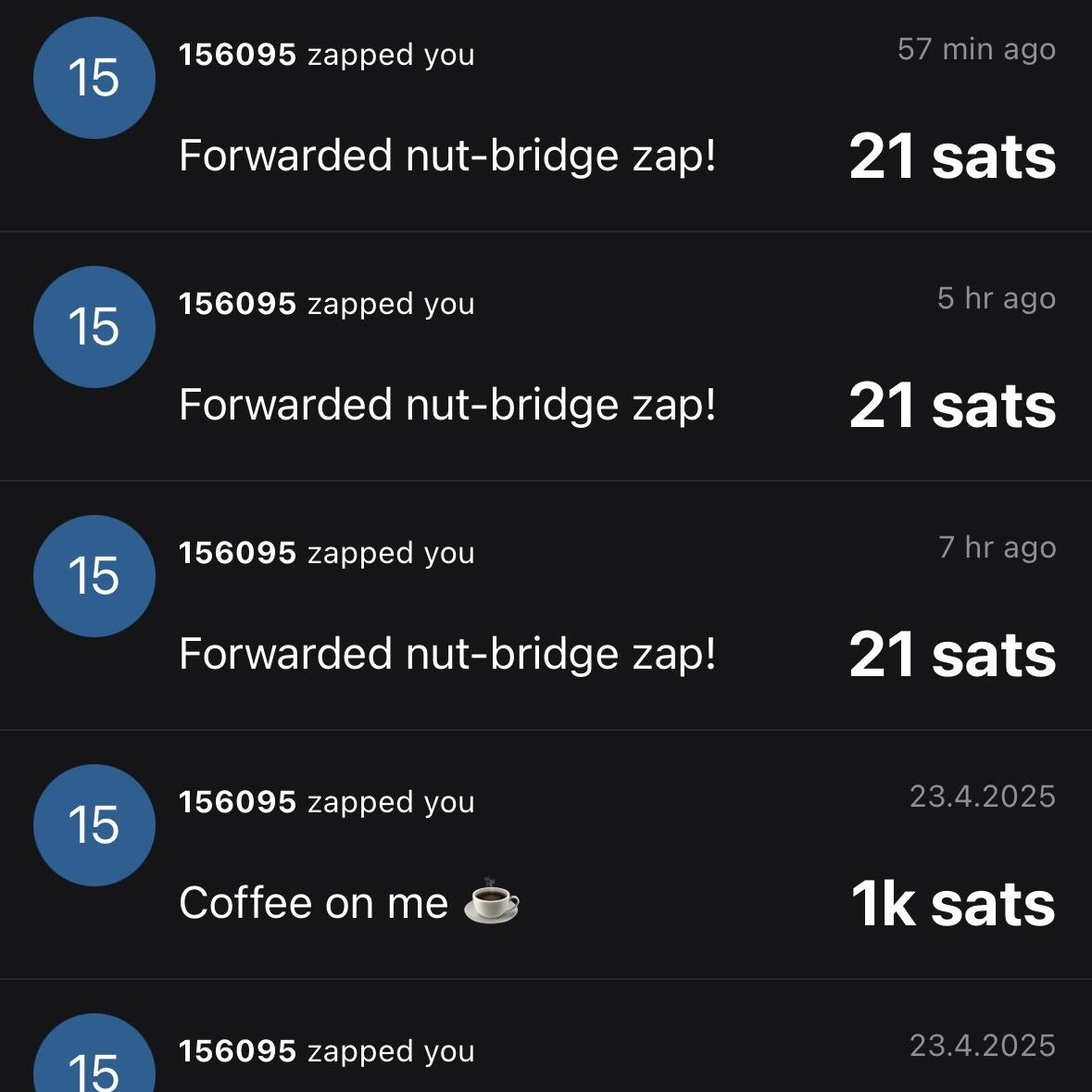Open the Forwarded nut-bridge zap from 57 min ago
Screen dimensions: 1092x1092
[x=447, y=156]
